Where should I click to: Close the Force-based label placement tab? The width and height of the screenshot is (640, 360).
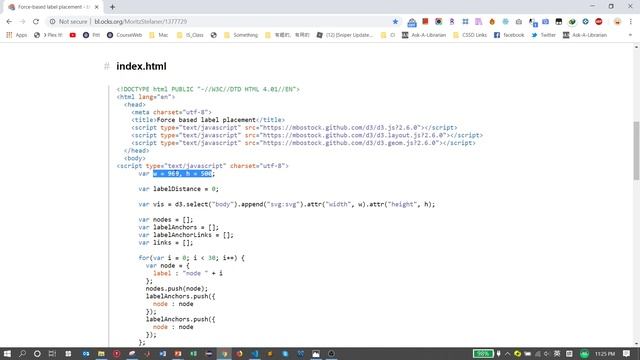pyautogui.click(x=97, y=7)
